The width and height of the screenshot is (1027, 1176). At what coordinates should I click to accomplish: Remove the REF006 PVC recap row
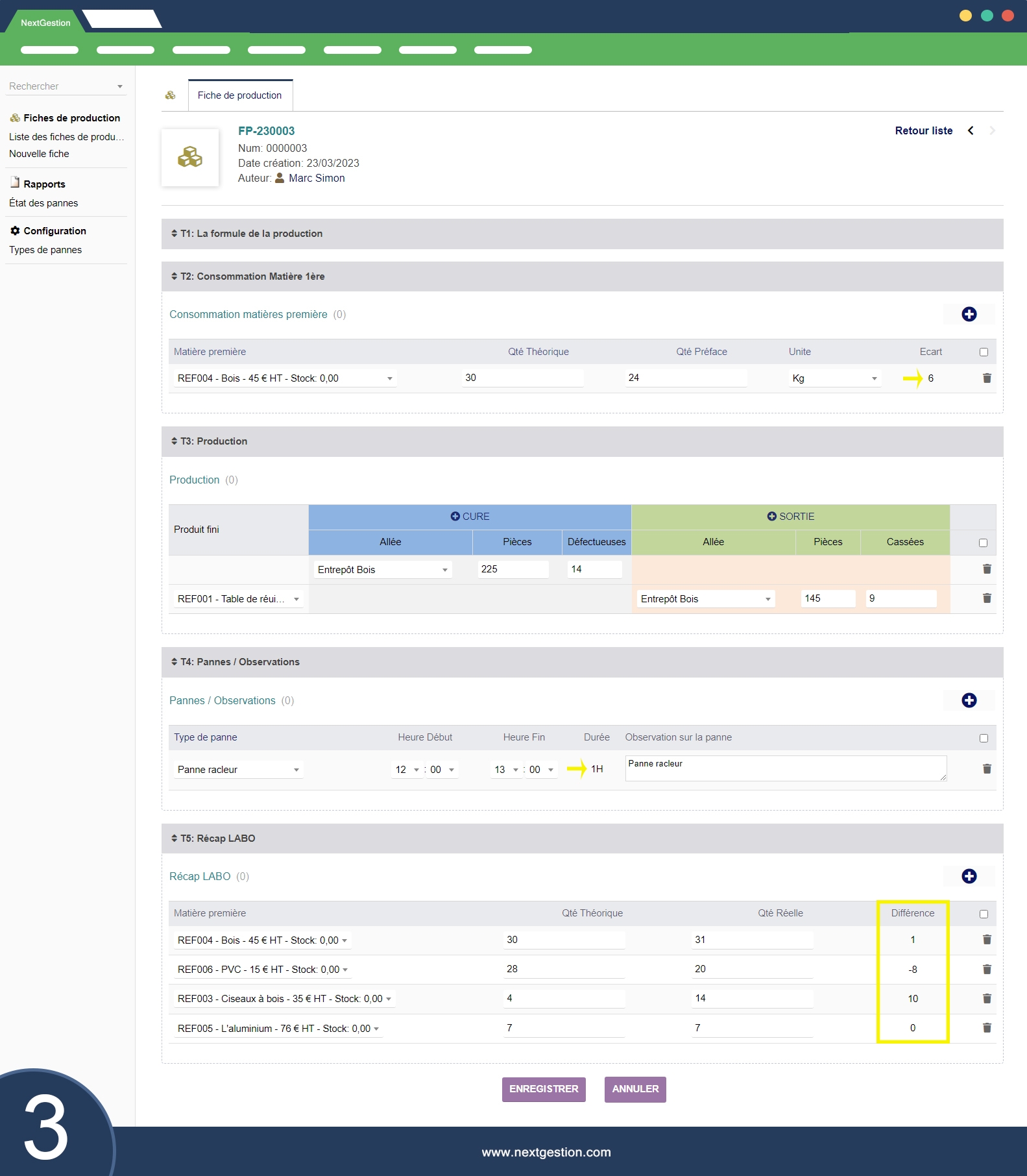coord(987,969)
